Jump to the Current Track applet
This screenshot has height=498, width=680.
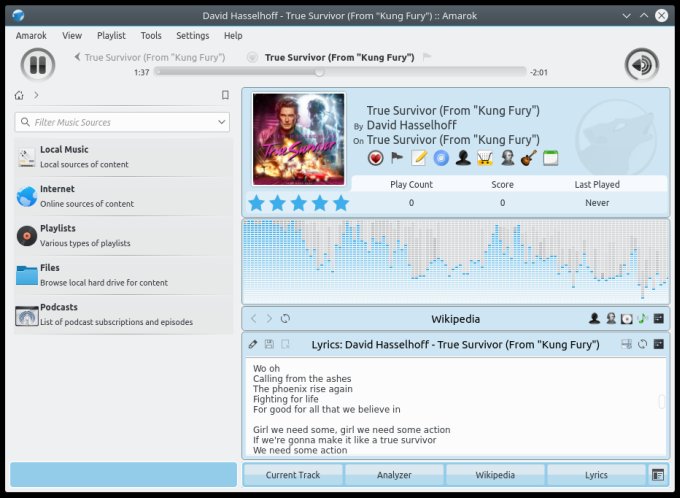click(293, 475)
